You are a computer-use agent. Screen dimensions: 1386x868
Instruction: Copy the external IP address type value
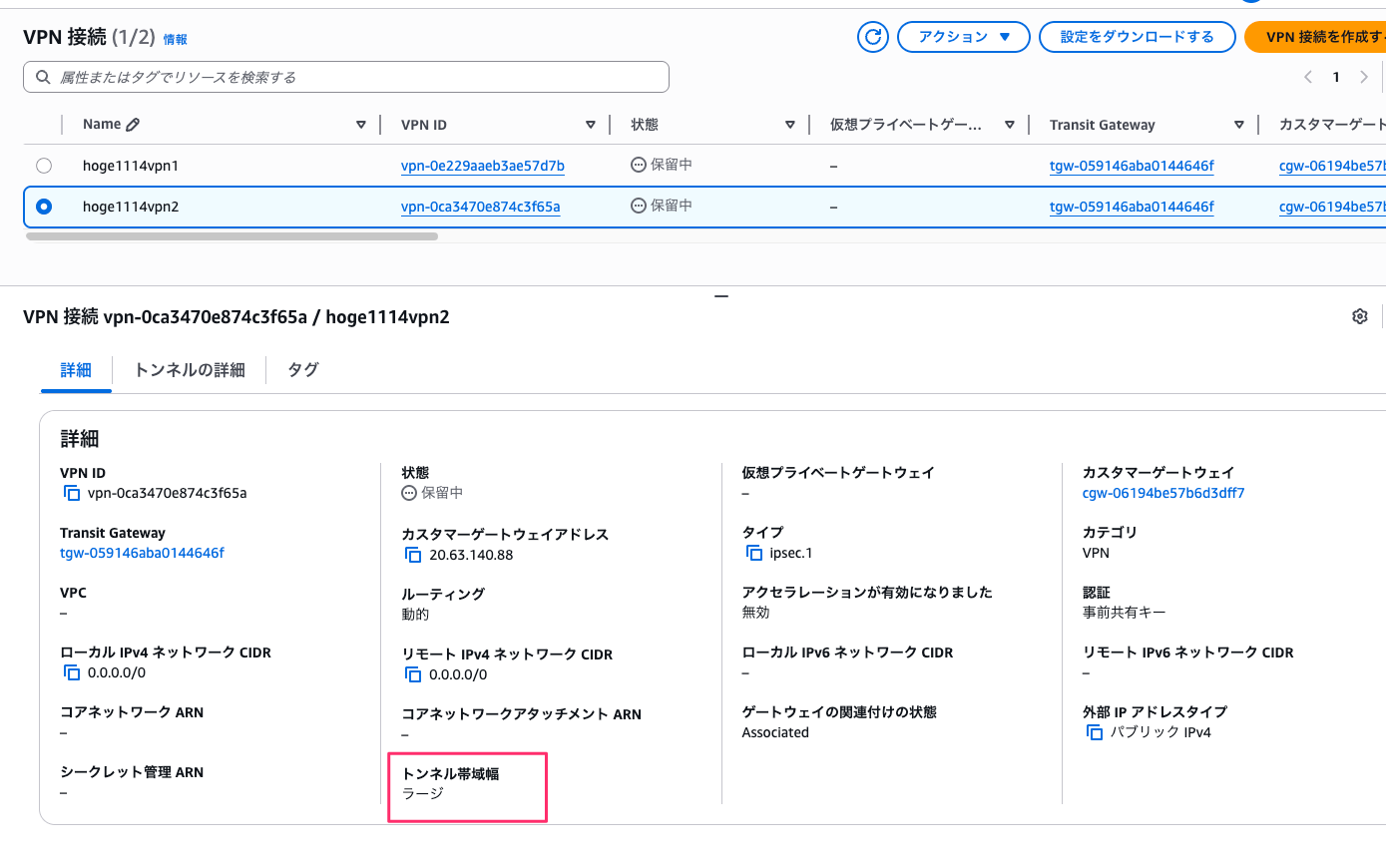1094,731
